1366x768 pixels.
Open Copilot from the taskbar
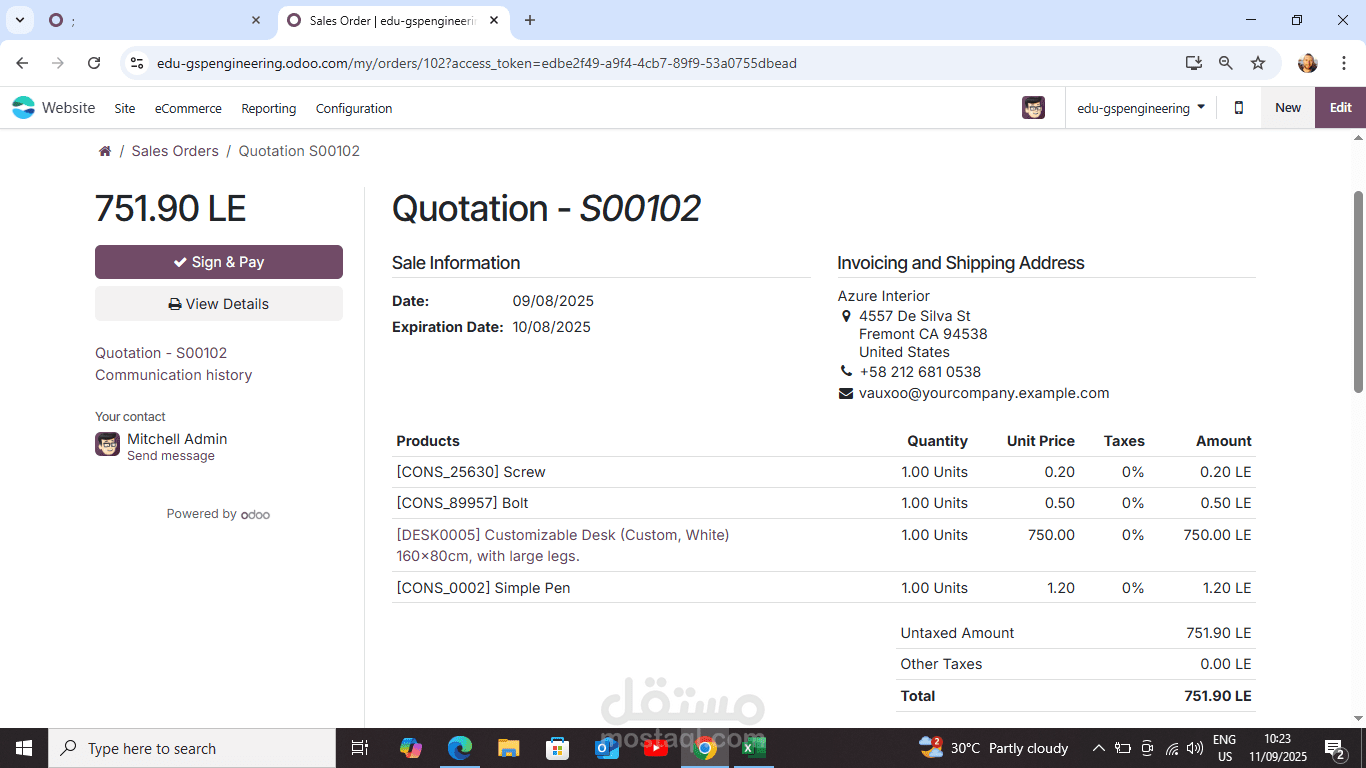(410, 748)
